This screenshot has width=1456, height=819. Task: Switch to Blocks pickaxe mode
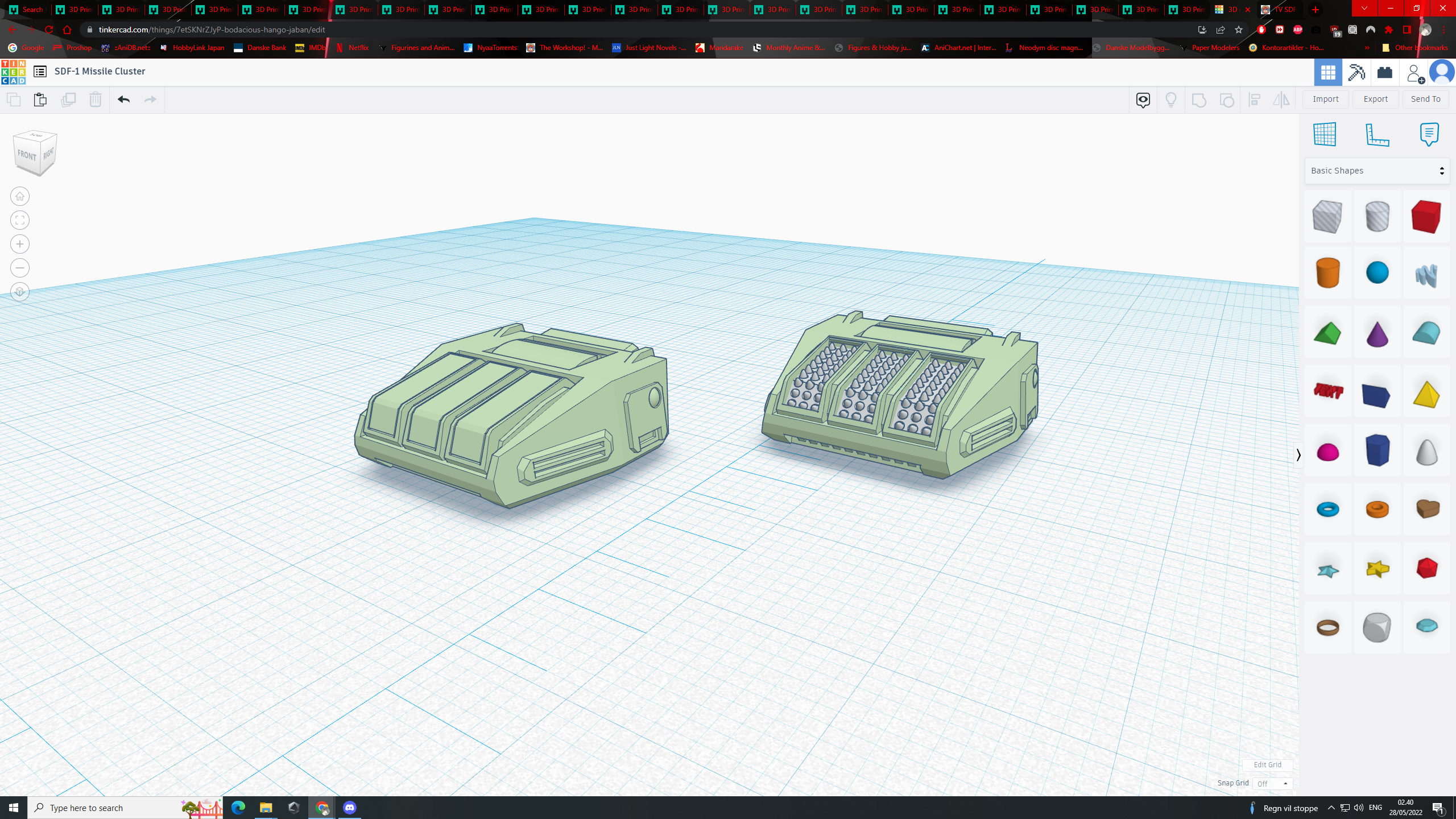1356,72
